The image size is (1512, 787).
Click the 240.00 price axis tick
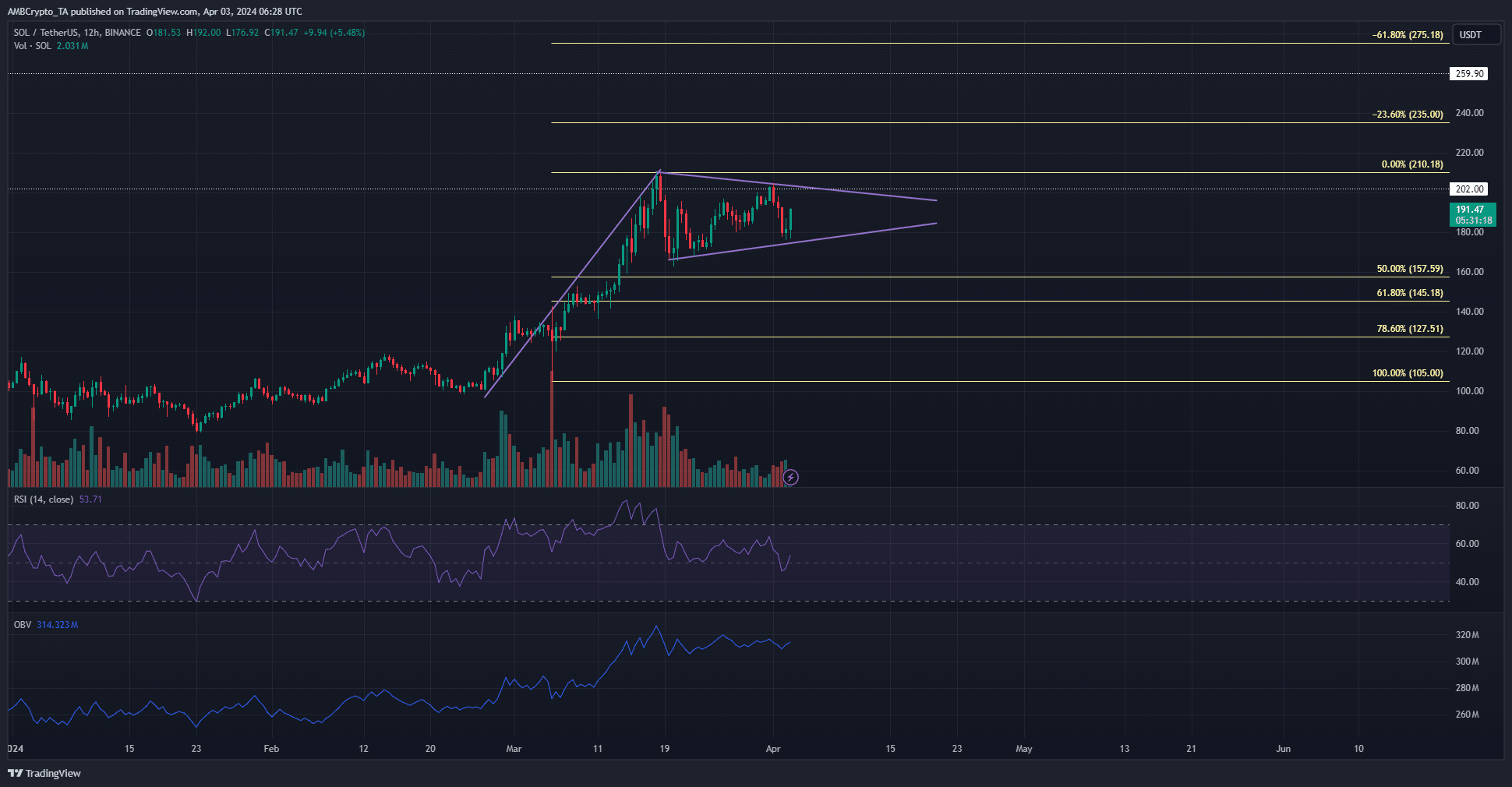(1469, 113)
